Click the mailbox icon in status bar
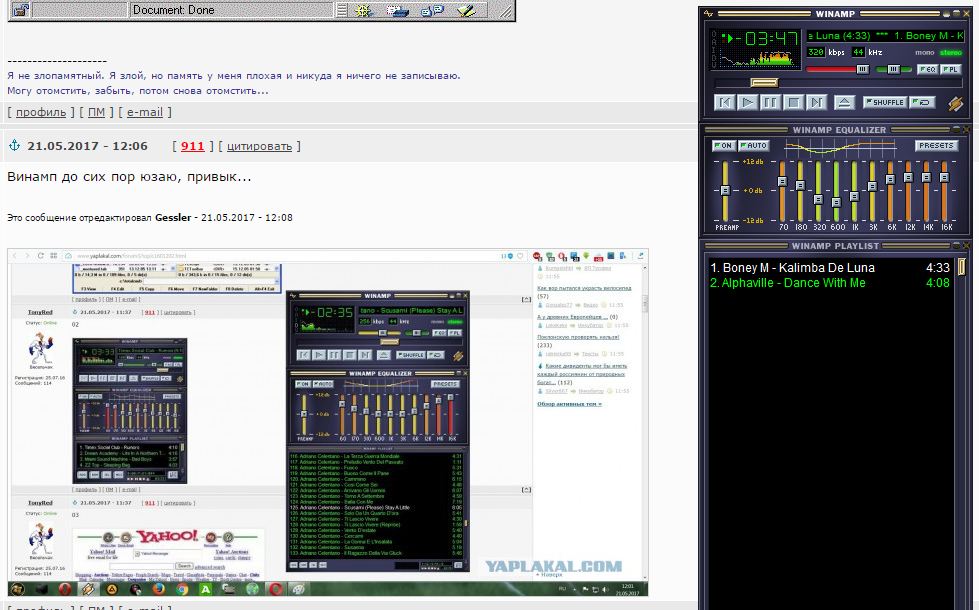The width and height of the screenshot is (979, 610). [397, 11]
